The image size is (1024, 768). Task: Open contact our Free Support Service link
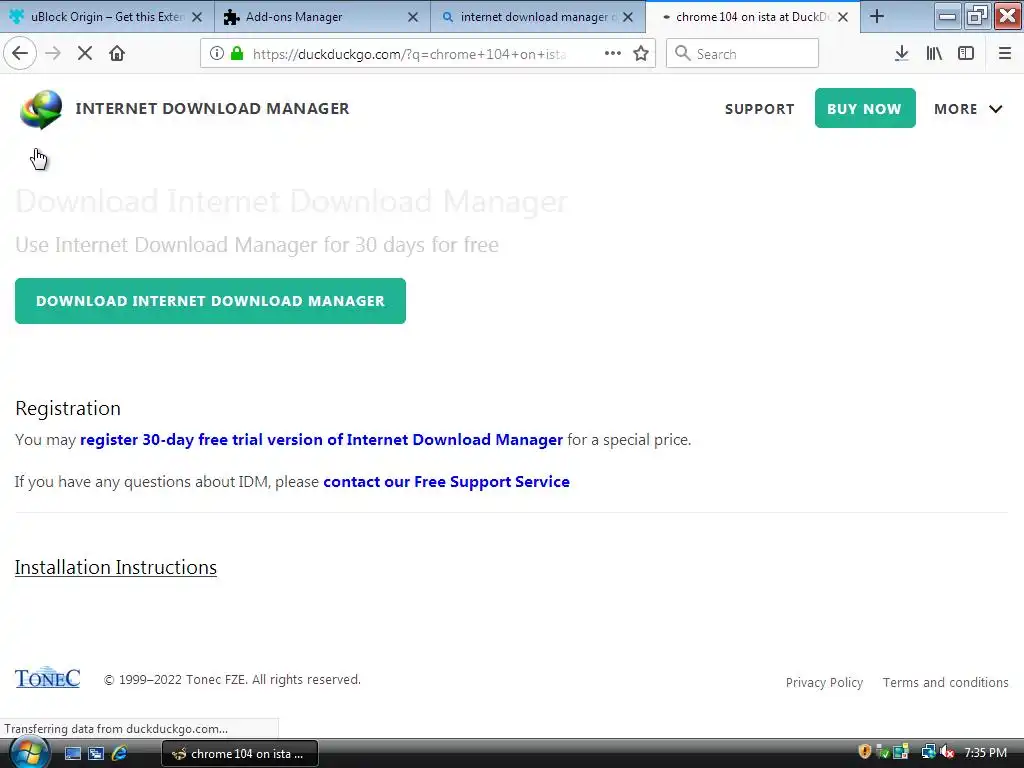pyautogui.click(x=446, y=481)
